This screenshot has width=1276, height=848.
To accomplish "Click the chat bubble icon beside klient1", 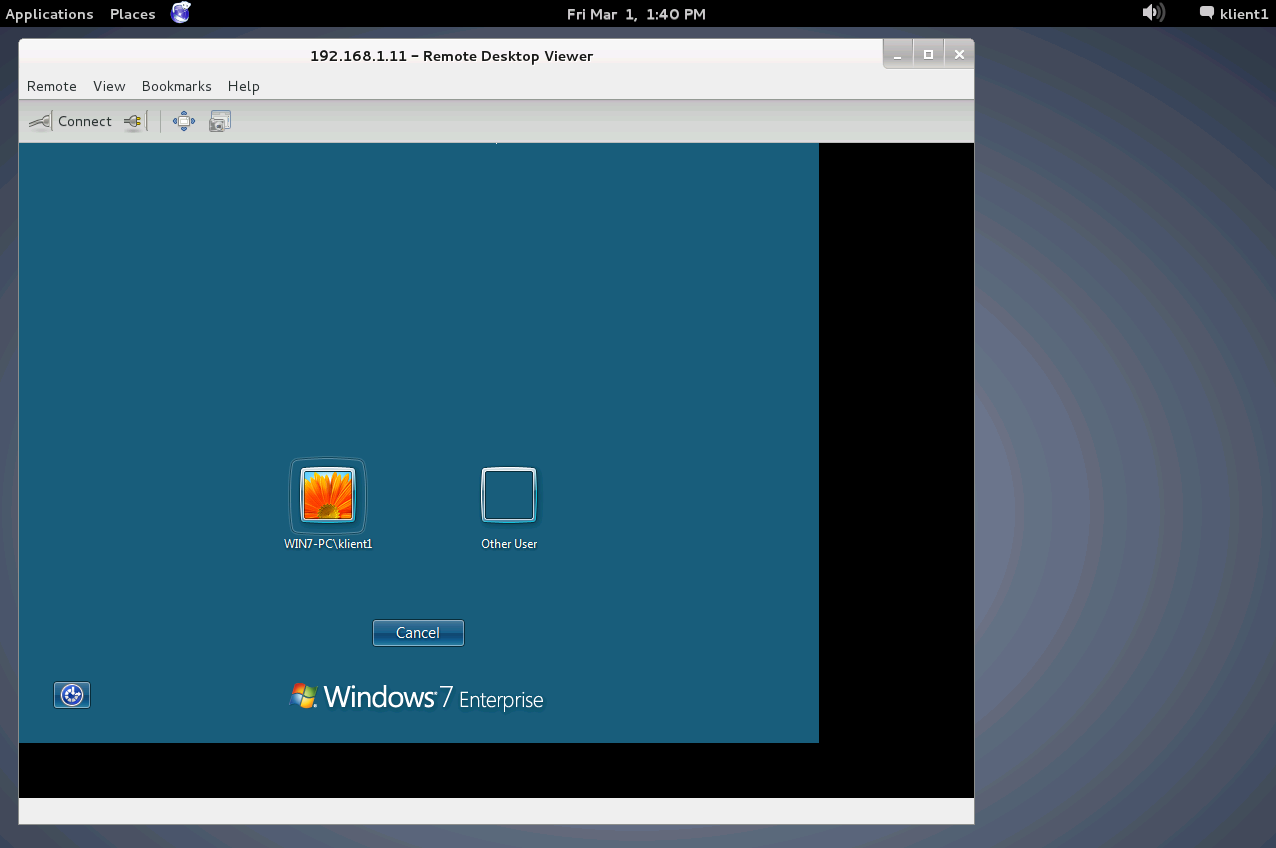I will click(x=1207, y=14).
